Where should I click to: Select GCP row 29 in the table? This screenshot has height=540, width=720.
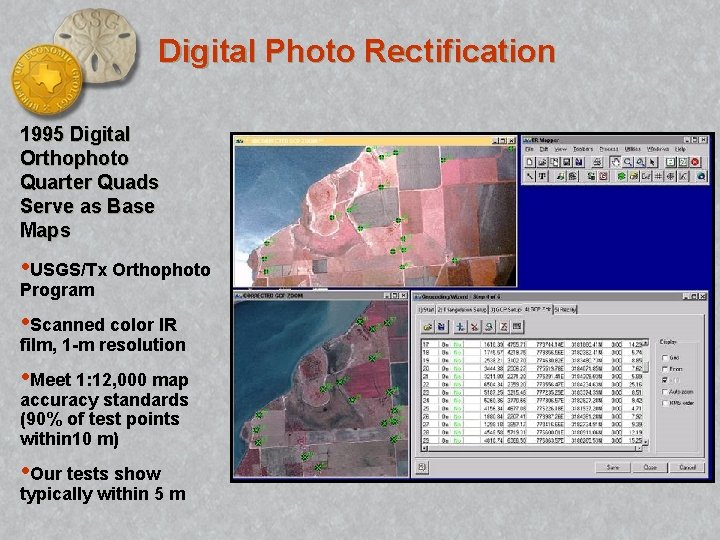click(x=532, y=440)
